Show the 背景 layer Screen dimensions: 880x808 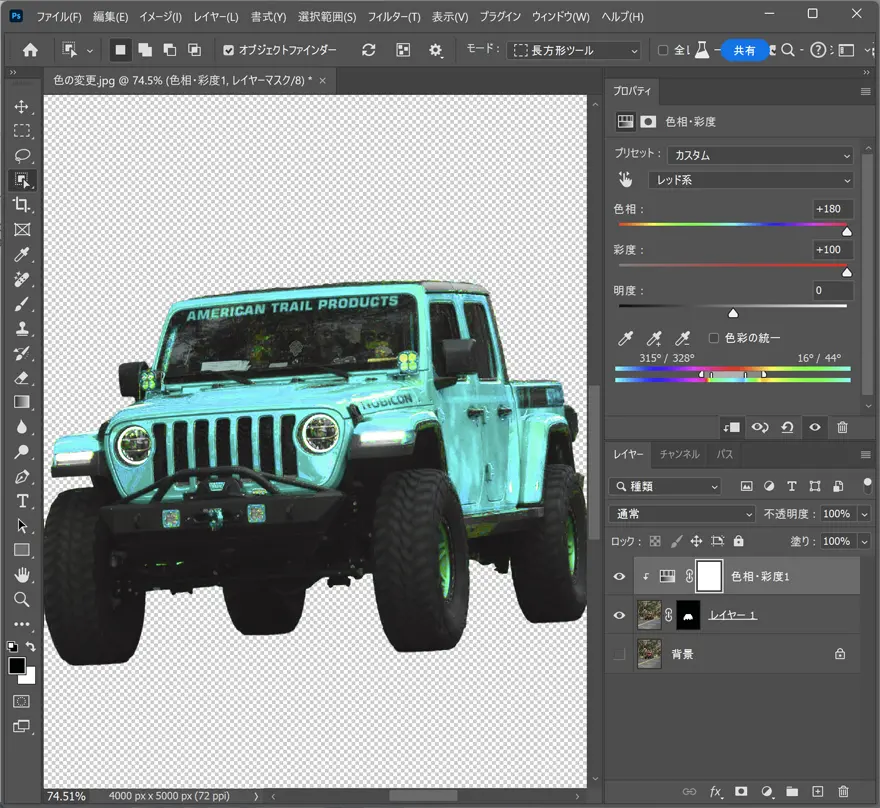click(620, 654)
